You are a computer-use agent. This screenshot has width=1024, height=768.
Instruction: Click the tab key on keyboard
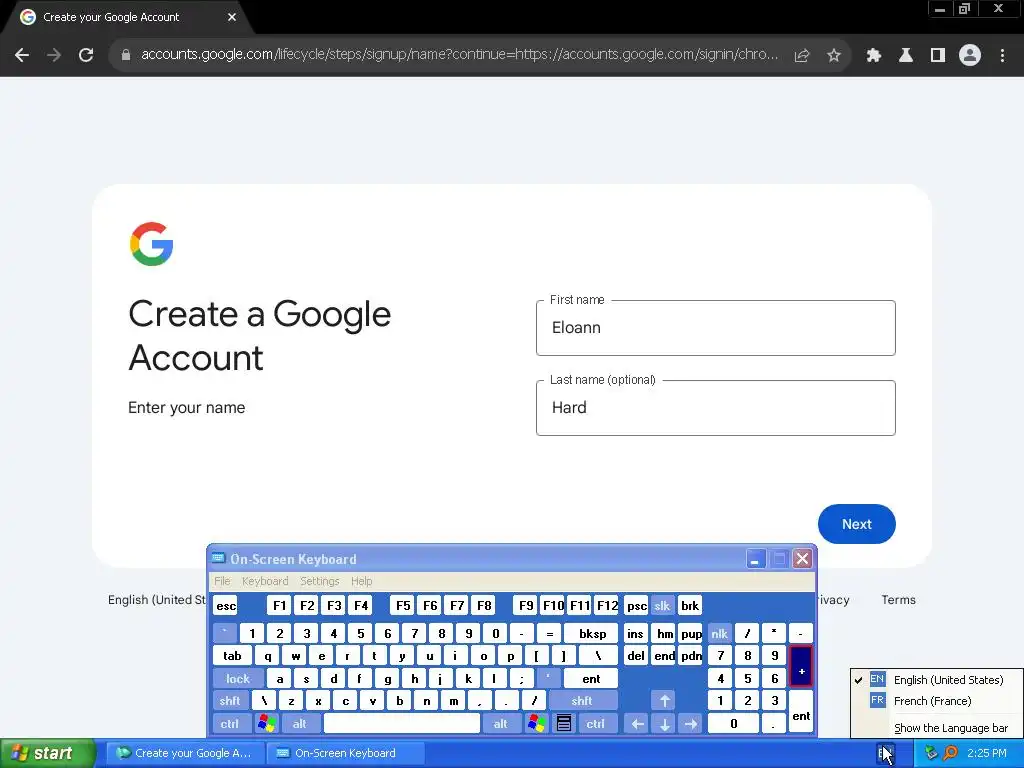coord(232,656)
